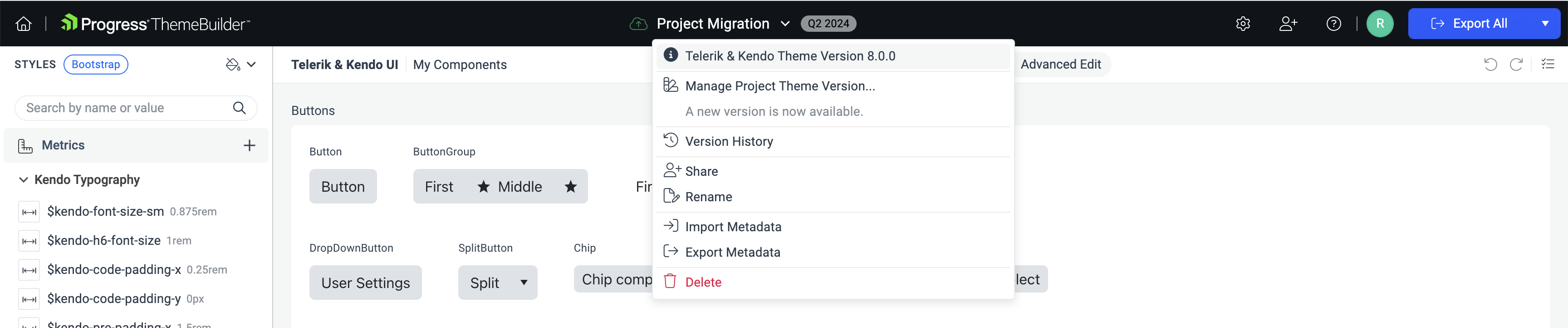This screenshot has height=328, width=1568.
Task: Collapse the Kendo Typography section
Action: click(x=24, y=180)
